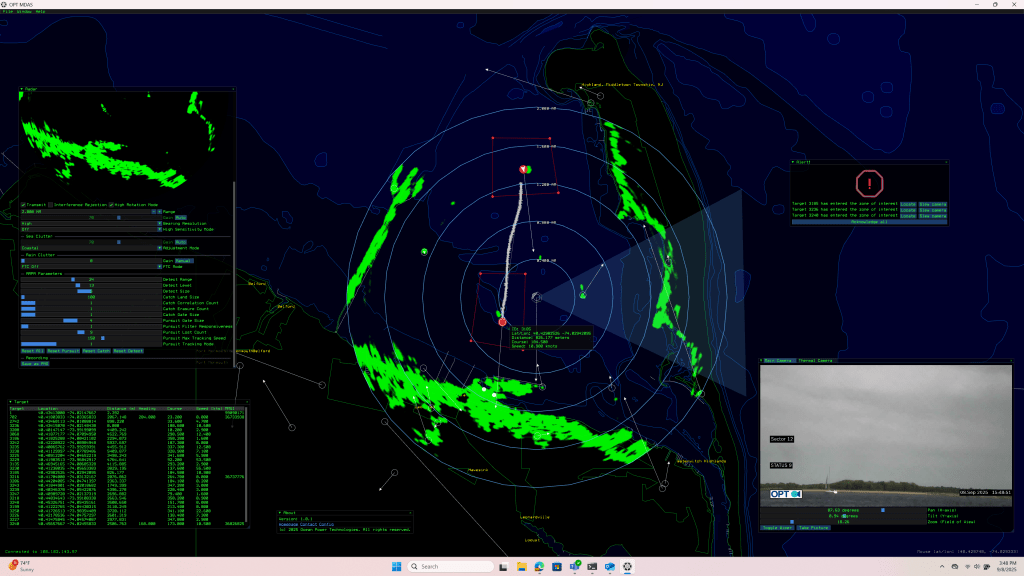
Task: Collapse the Radar panel with its title triangle
Action: click(22, 91)
